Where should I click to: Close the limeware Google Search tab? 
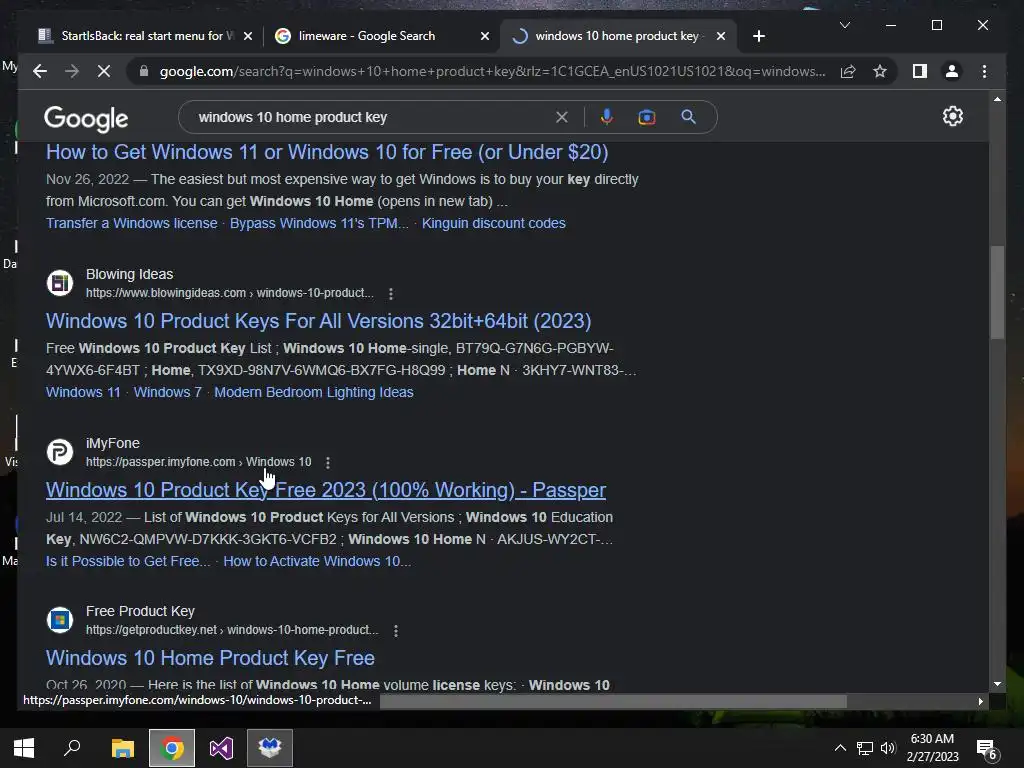click(485, 36)
